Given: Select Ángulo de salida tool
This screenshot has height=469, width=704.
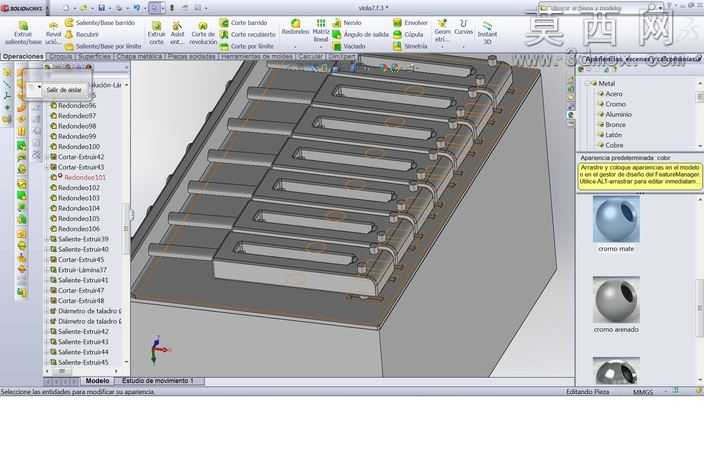Looking at the screenshot, I should (361, 34).
